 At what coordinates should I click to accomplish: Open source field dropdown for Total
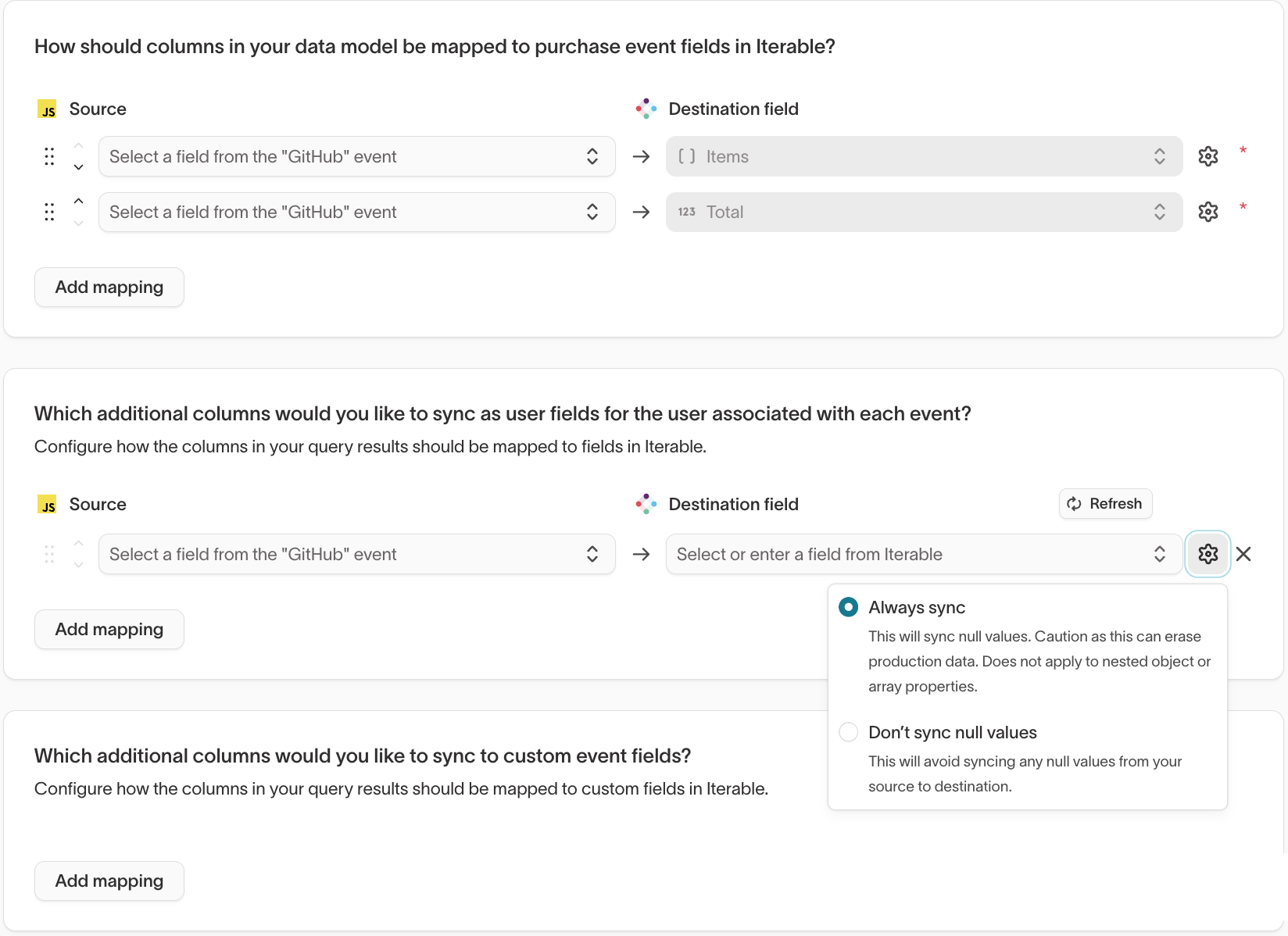click(356, 212)
